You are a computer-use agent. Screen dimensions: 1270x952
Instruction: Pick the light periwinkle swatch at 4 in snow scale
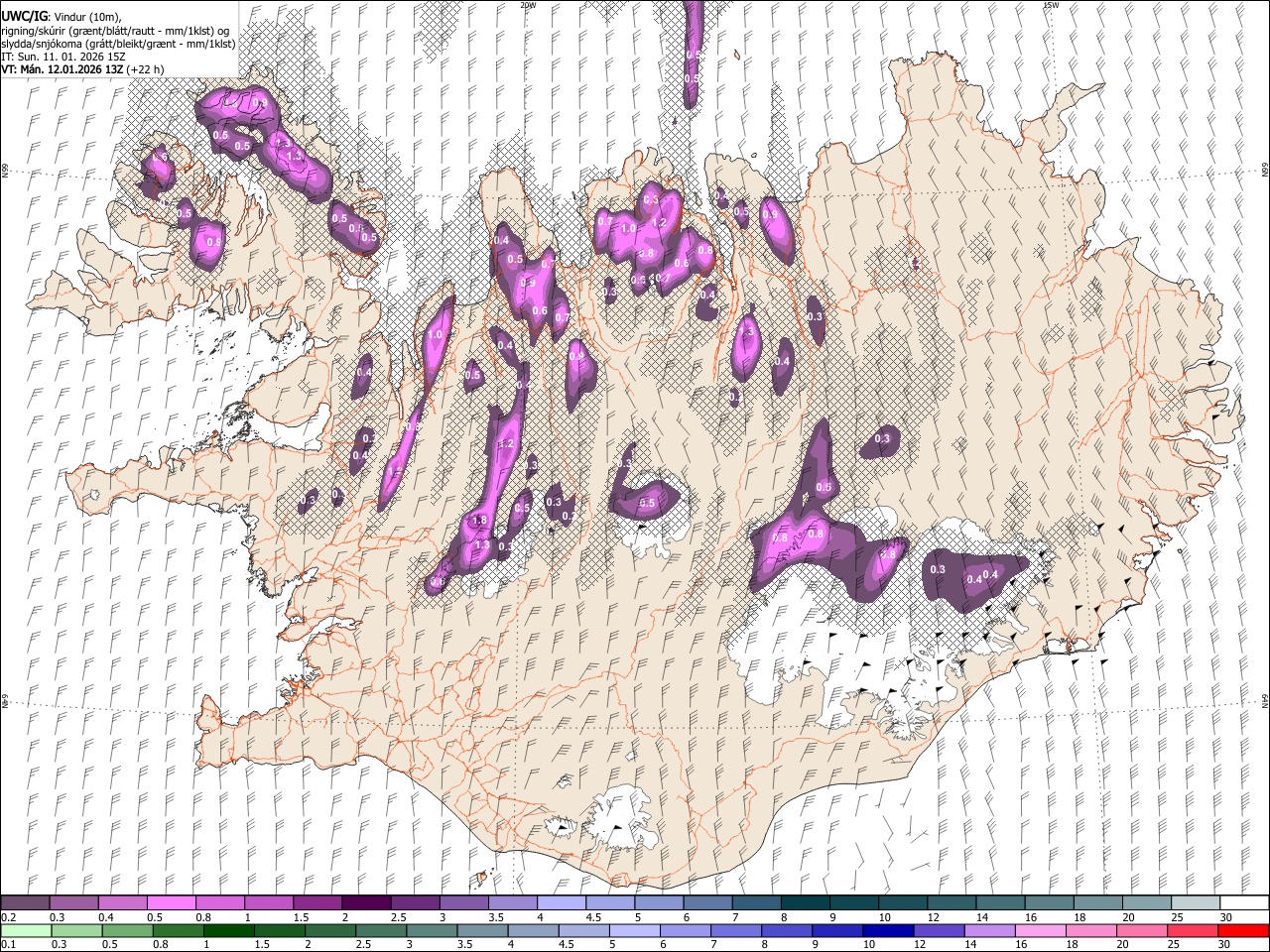point(561,902)
